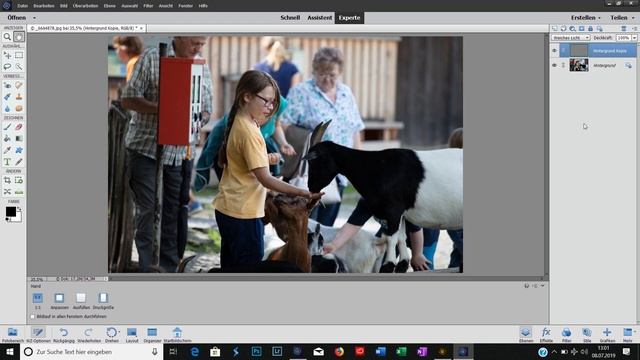
Task: Select the Clone Stamp tool
Action: click(19, 97)
